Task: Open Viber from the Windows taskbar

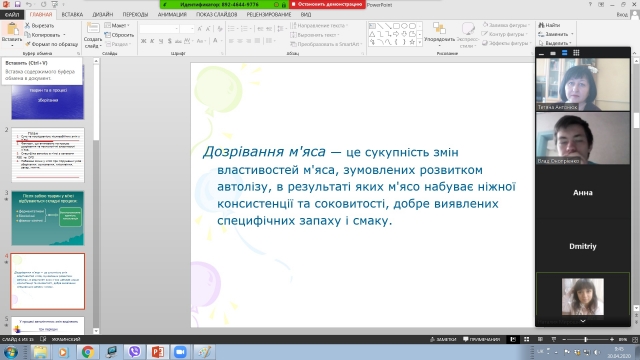Action: [x=134, y=352]
